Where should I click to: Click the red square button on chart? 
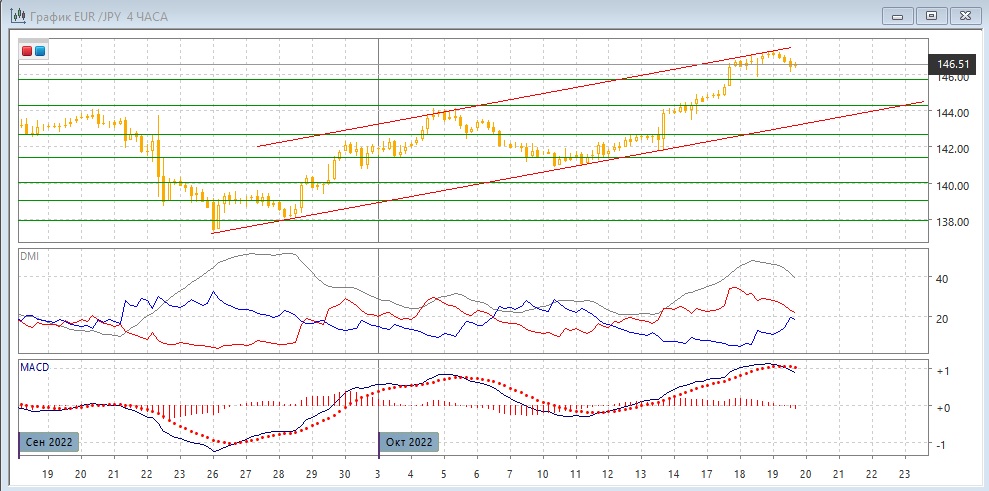(x=27, y=50)
